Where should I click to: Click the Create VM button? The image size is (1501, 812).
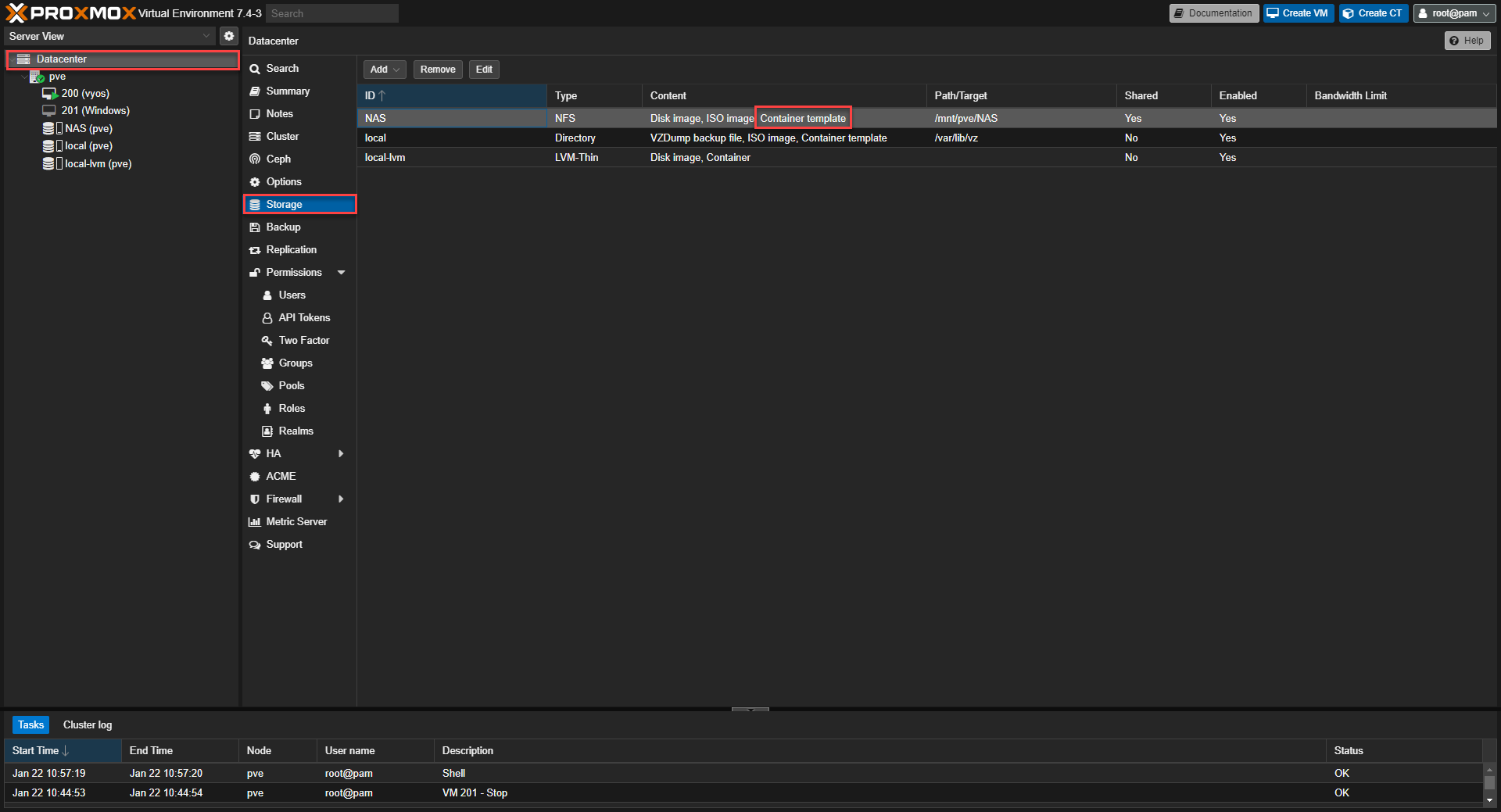pyautogui.click(x=1298, y=13)
